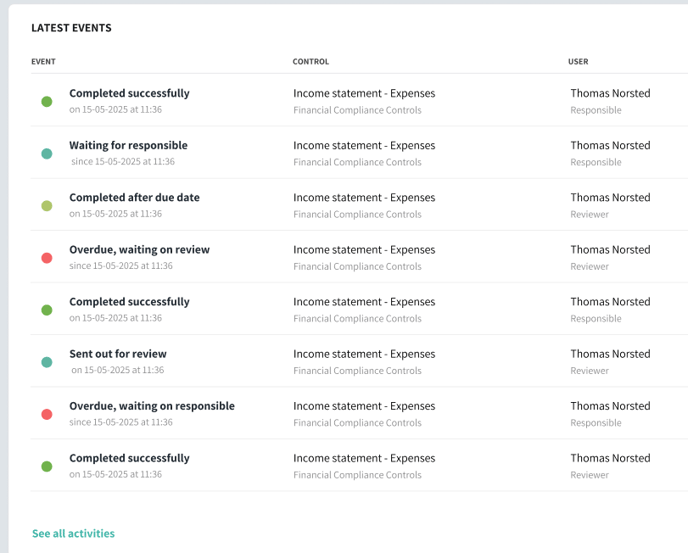Click the date under Sent out for review
The image size is (688, 553).
tap(118, 370)
